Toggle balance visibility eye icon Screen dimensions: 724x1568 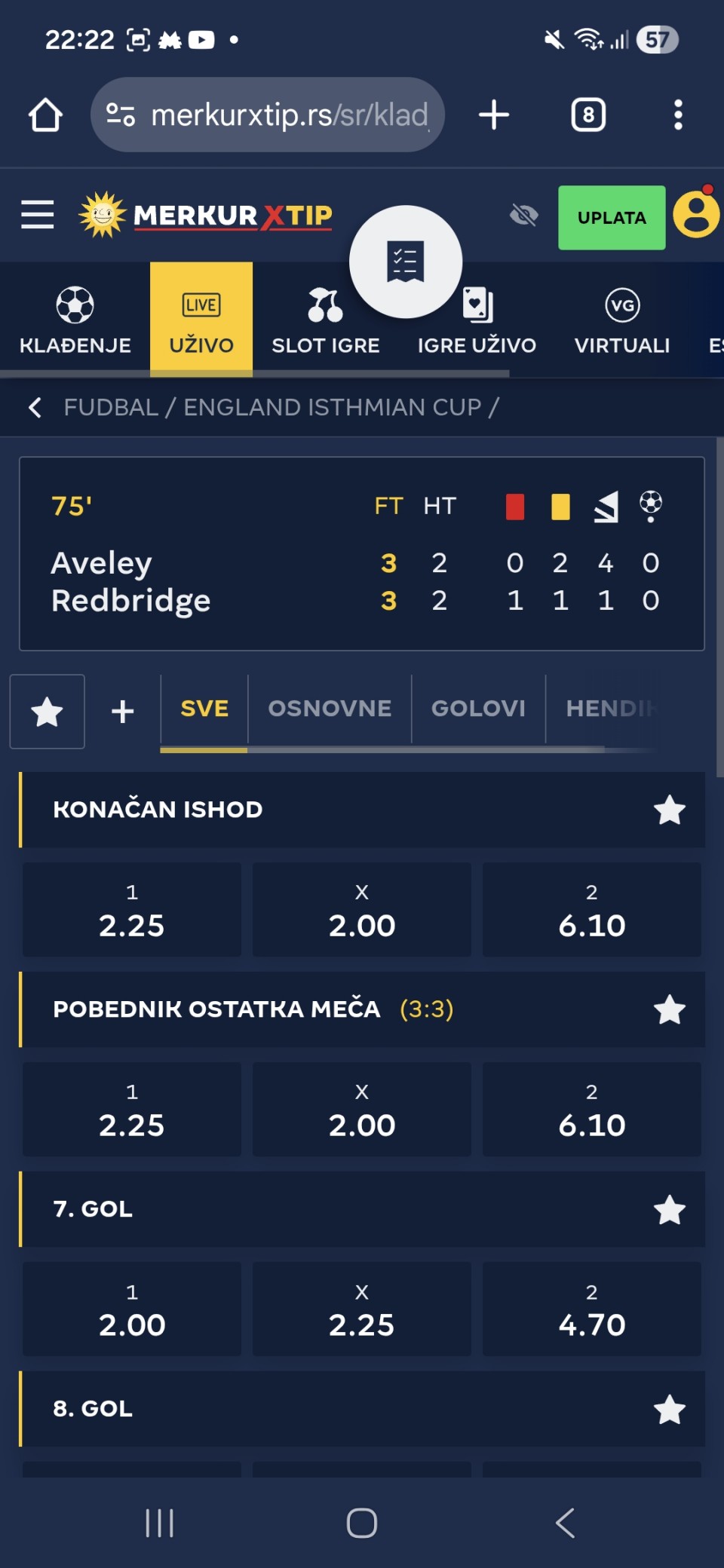tap(523, 216)
